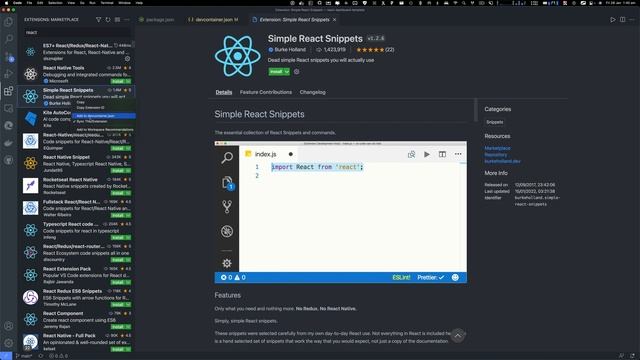Viewport: 640px width, 360px height.
Task: Open the View menu in macOS menu bar
Action: pos(71,3)
